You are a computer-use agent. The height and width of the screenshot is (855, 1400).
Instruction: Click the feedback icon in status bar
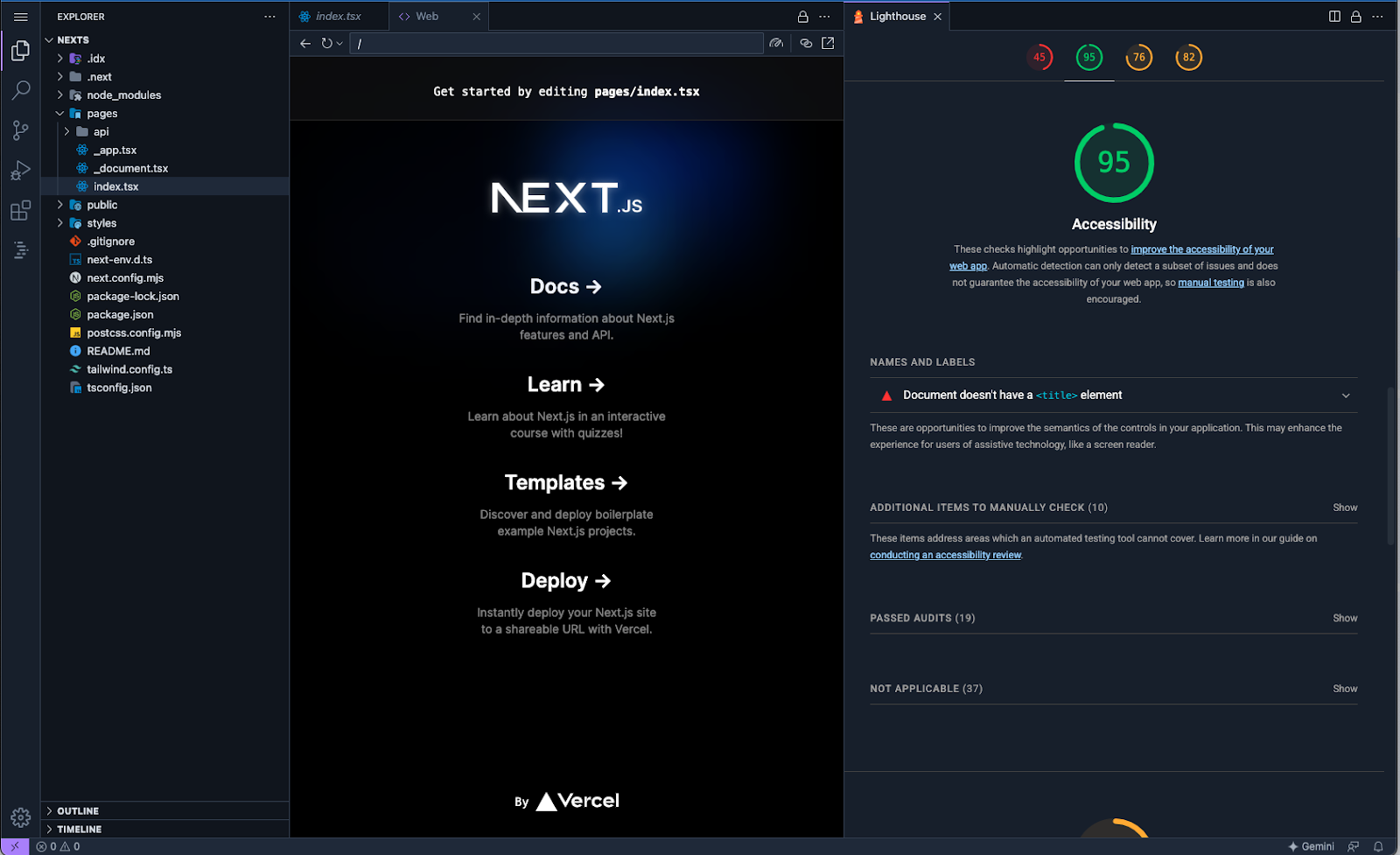tap(1354, 846)
